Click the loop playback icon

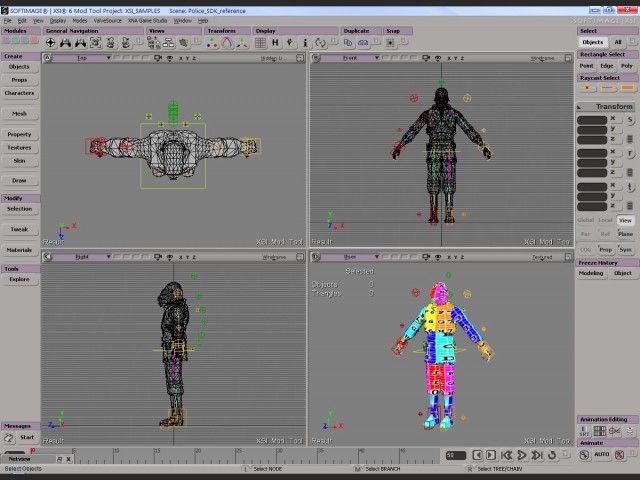(552, 455)
